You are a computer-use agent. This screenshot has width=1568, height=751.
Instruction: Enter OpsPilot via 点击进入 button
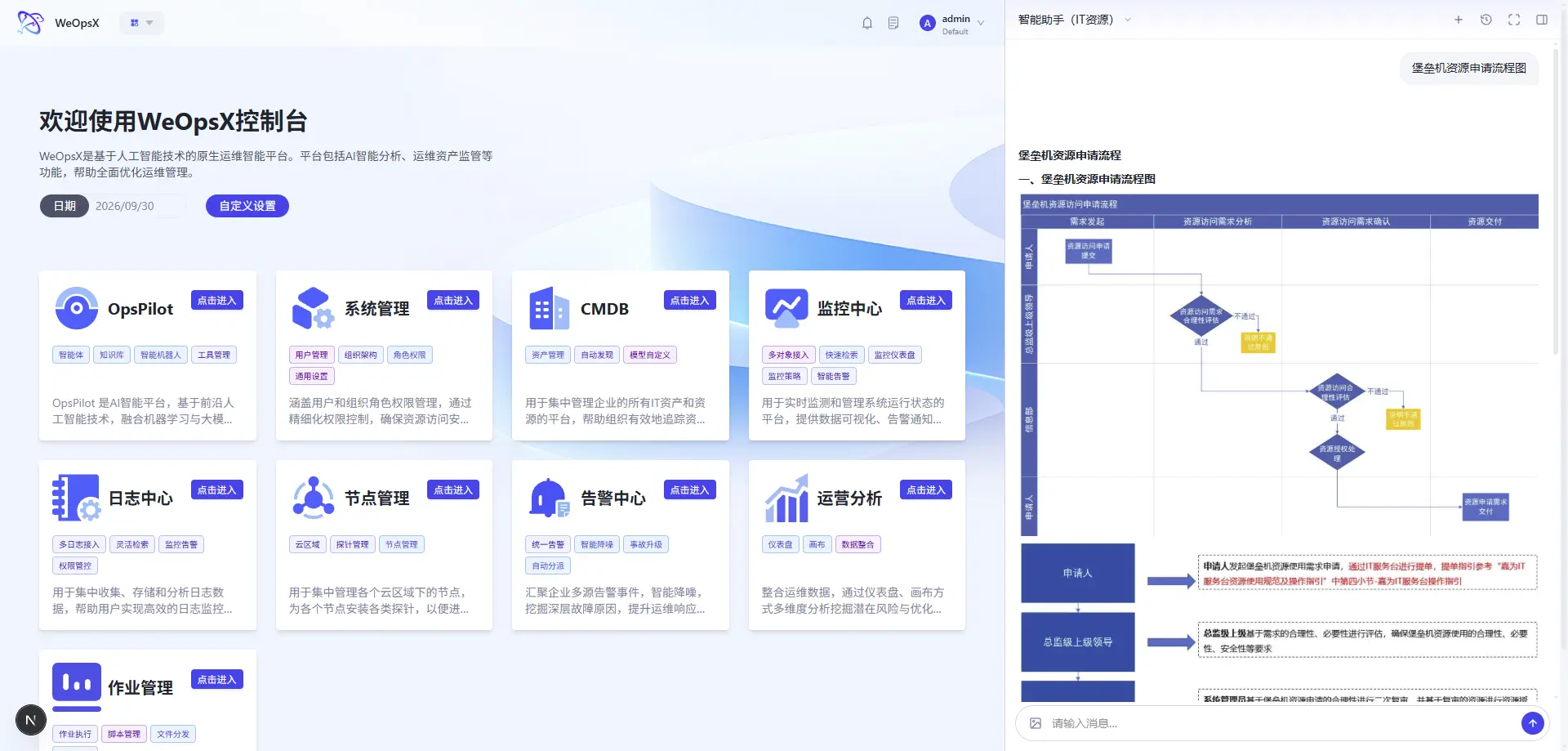217,300
